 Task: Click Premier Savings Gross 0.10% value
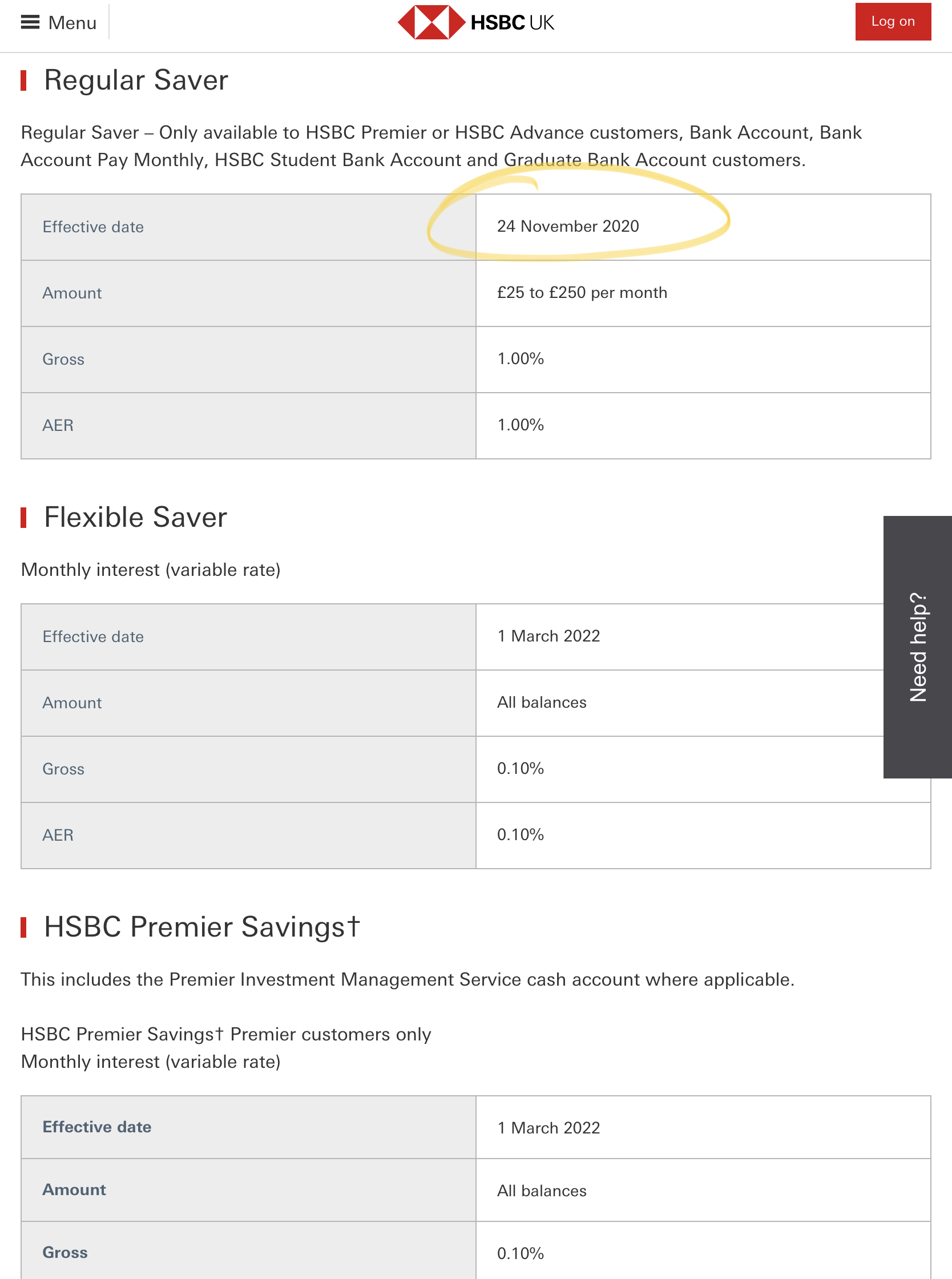521,1254
